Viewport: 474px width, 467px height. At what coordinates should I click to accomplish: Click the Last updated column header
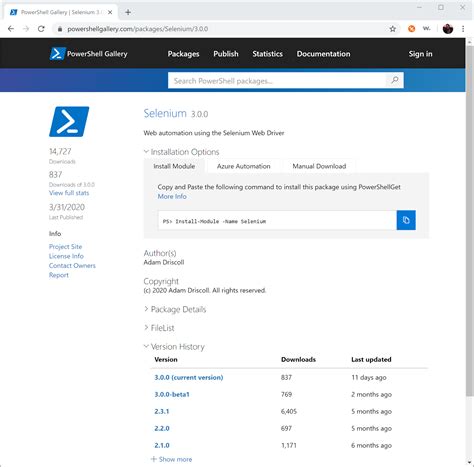click(x=371, y=359)
